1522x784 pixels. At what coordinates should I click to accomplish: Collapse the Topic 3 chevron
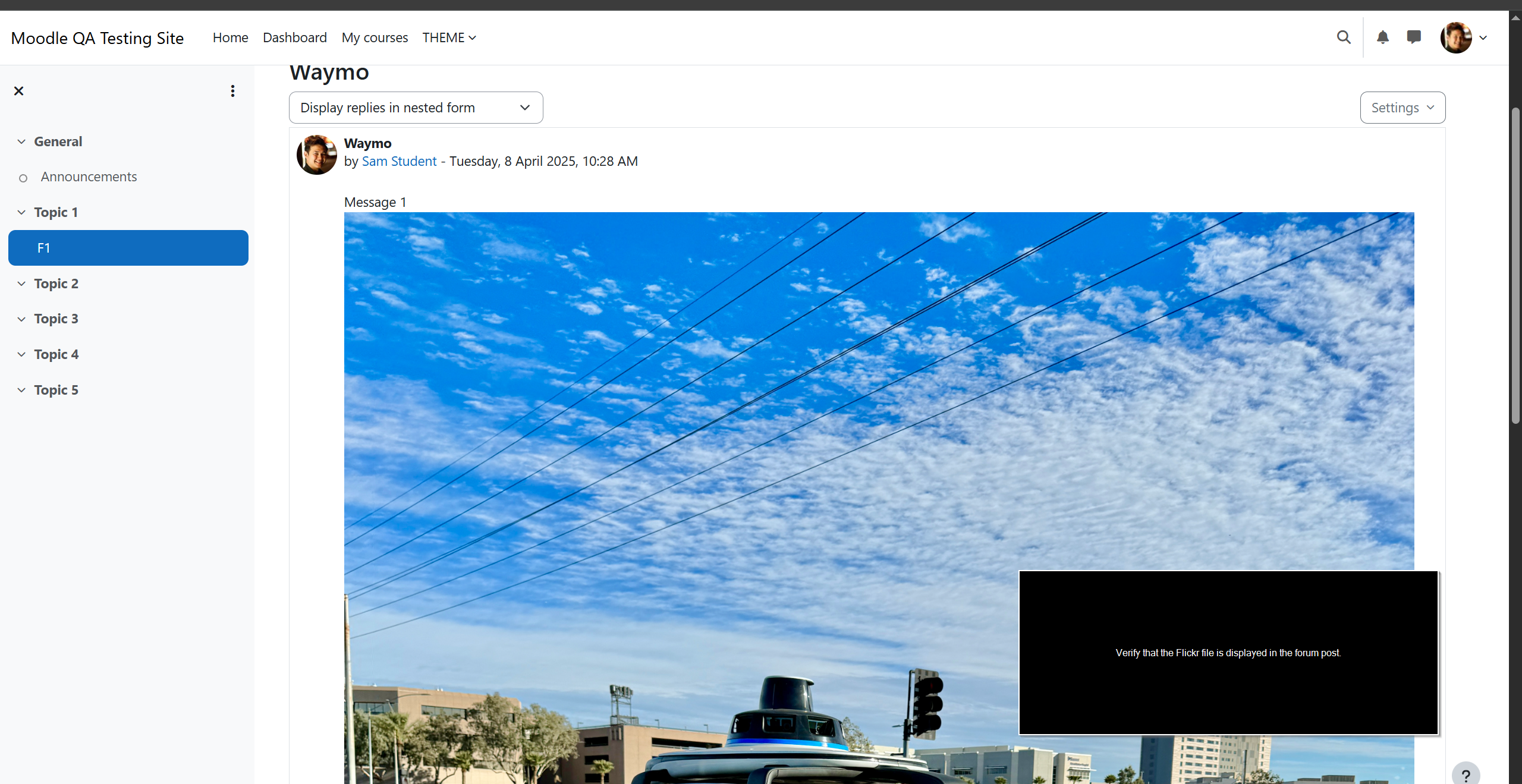click(21, 319)
